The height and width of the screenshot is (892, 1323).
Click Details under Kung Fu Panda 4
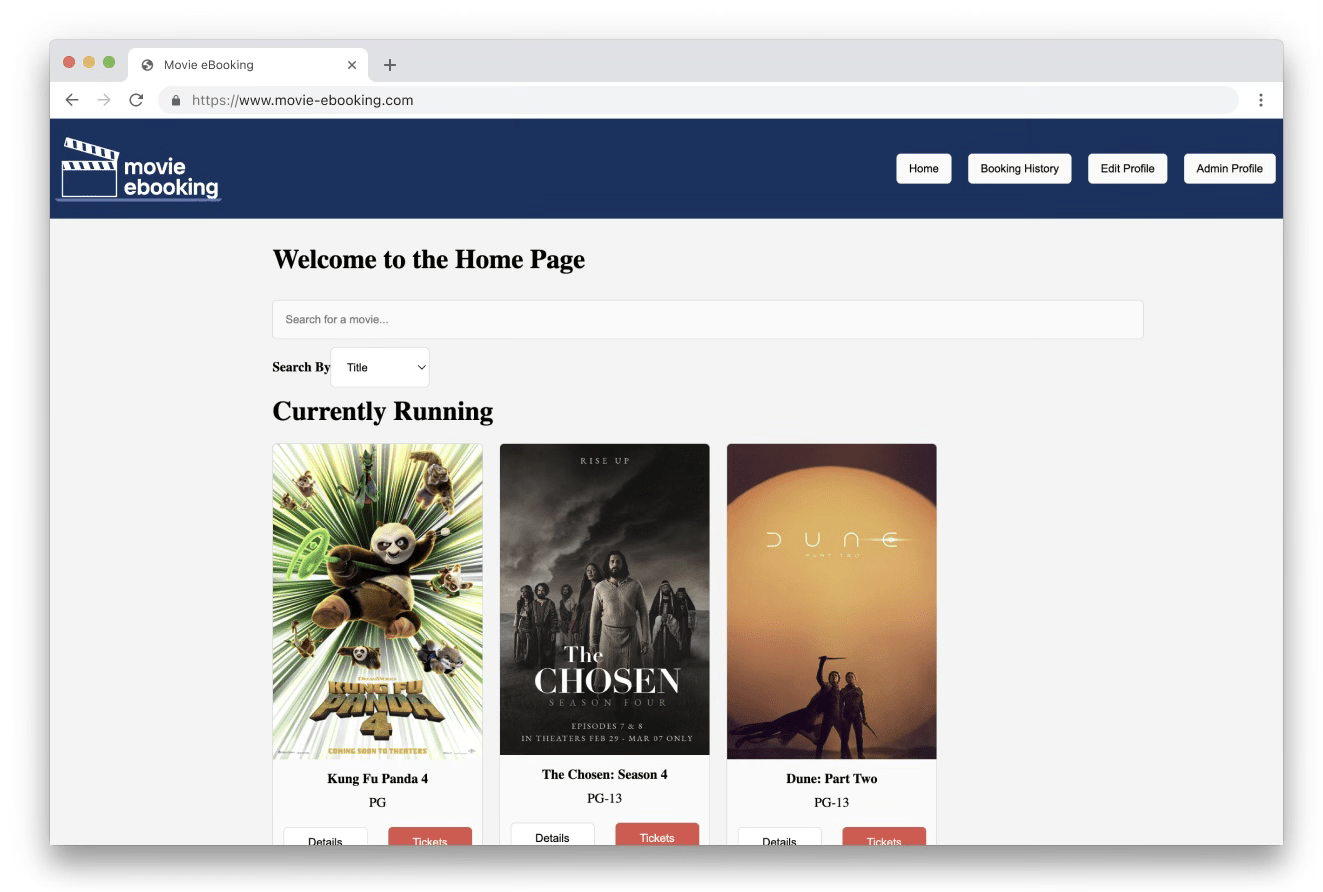point(325,840)
